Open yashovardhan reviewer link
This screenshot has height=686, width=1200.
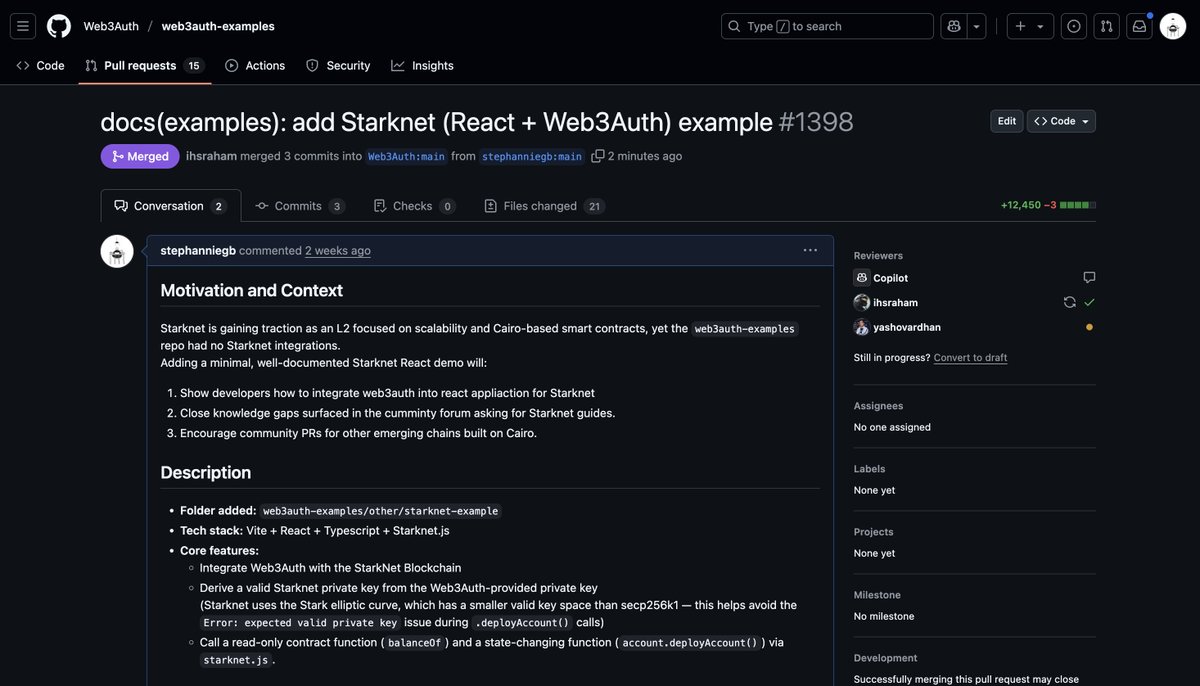point(907,327)
